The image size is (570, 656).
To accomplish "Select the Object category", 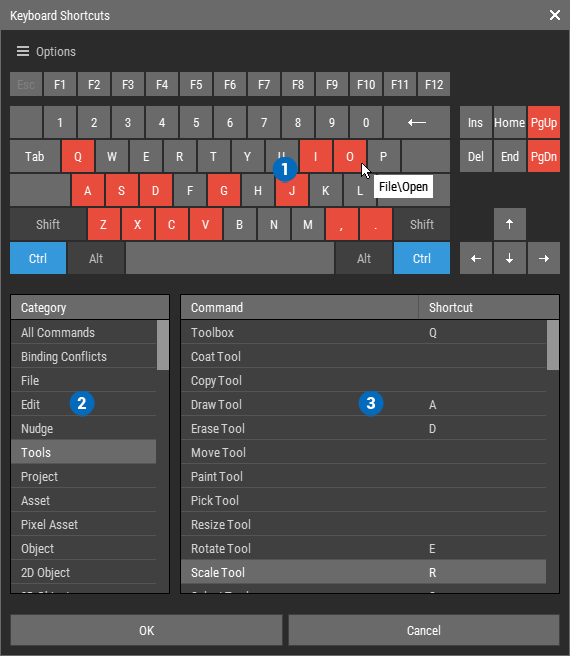I will pos(84,548).
